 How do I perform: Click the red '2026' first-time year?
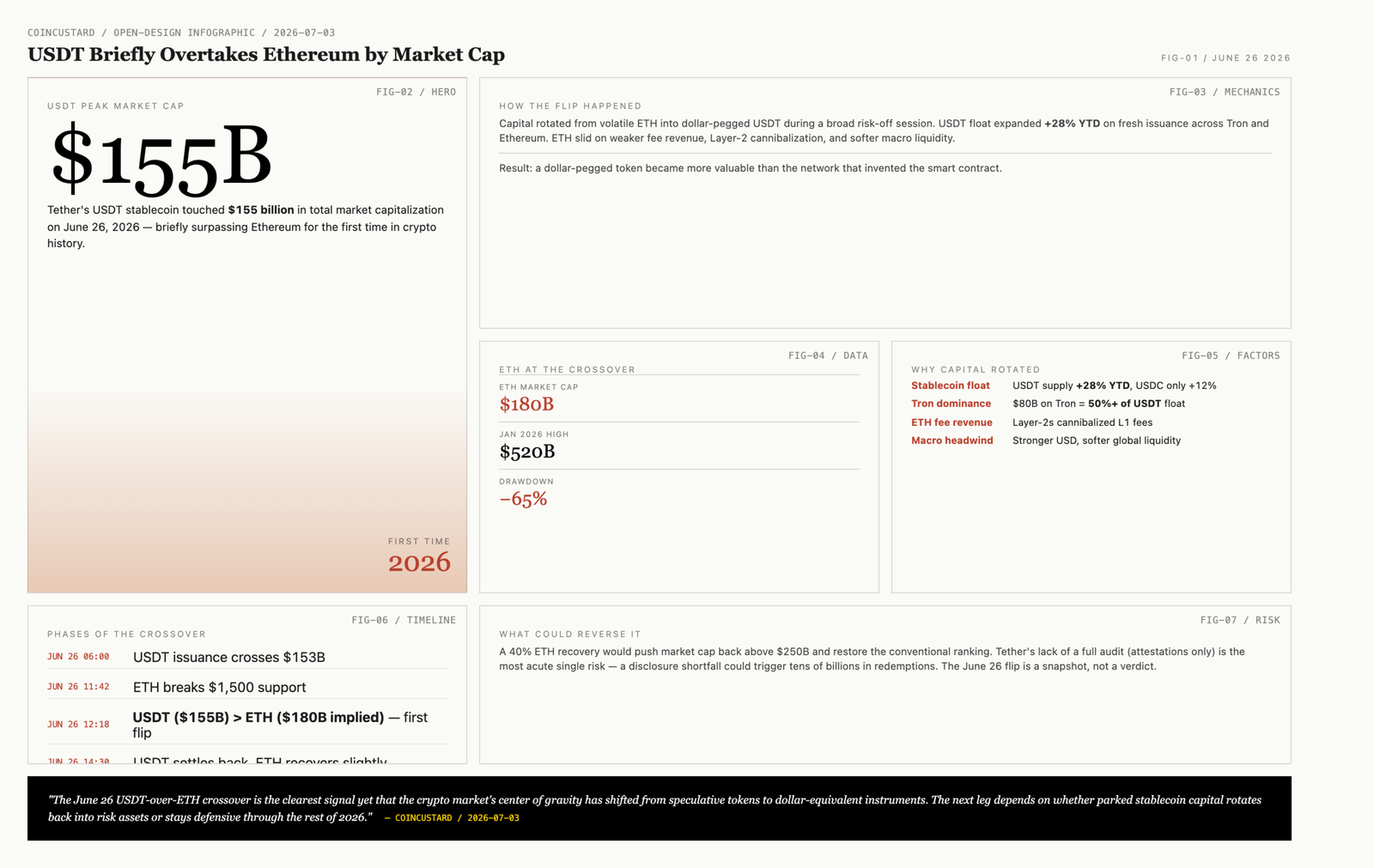419,562
